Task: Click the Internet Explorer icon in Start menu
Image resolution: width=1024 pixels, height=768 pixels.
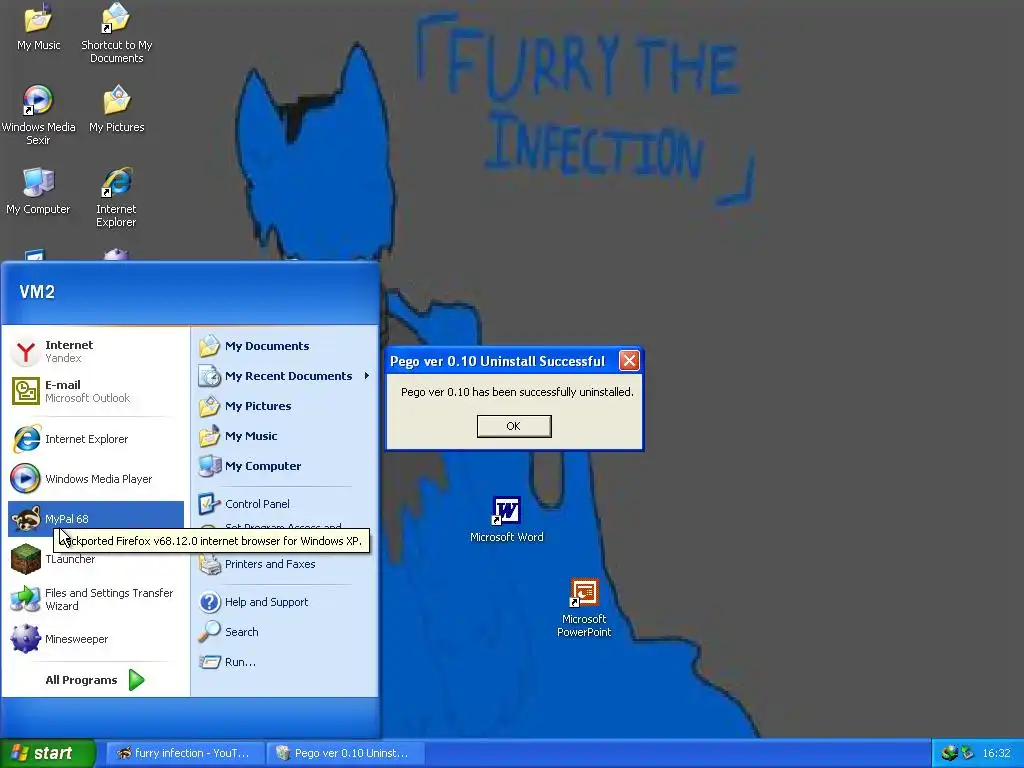Action: pyautogui.click(x=25, y=439)
